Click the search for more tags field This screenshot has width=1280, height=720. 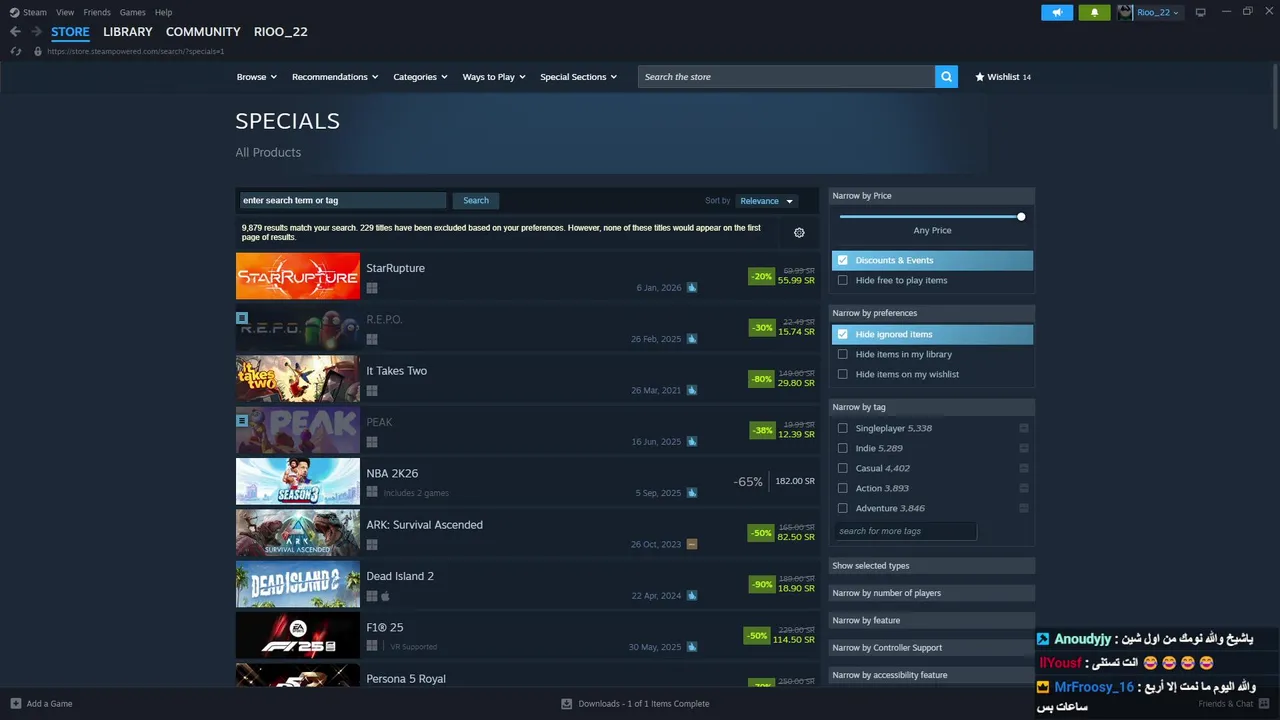pos(906,531)
